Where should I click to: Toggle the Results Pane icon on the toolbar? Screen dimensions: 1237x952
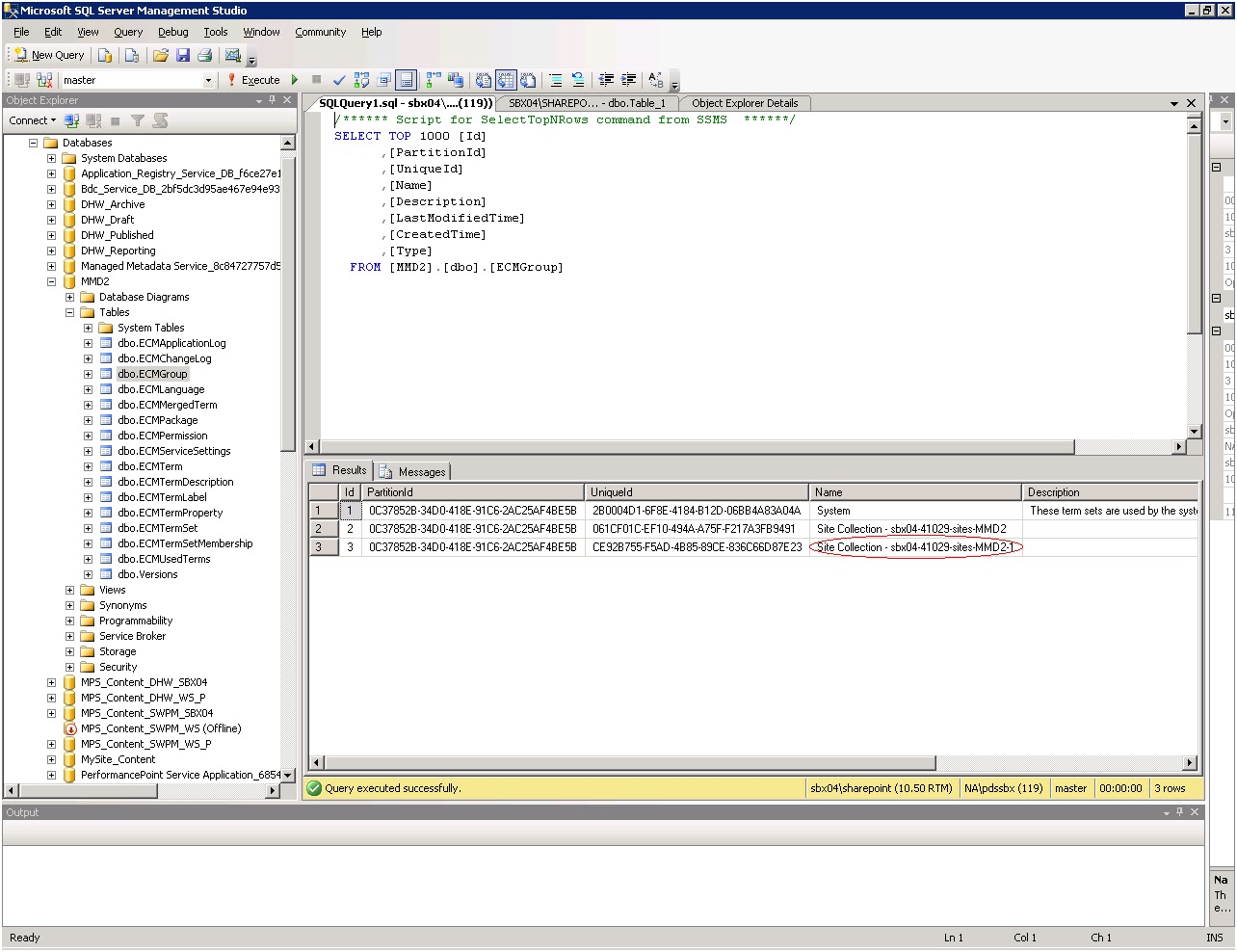(x=408, y=80)
